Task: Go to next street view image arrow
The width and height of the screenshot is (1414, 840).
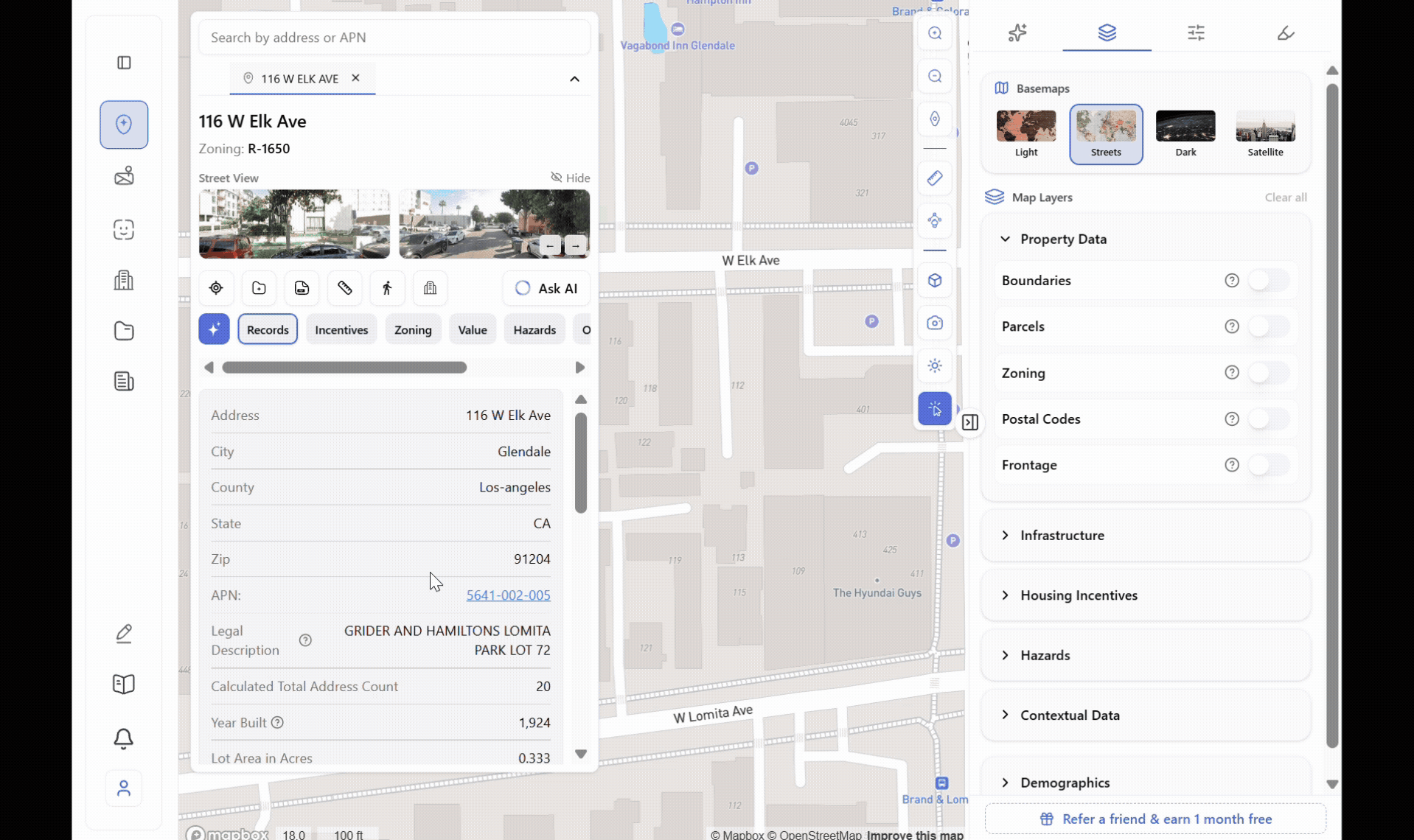Action: (x=576, y=245)
